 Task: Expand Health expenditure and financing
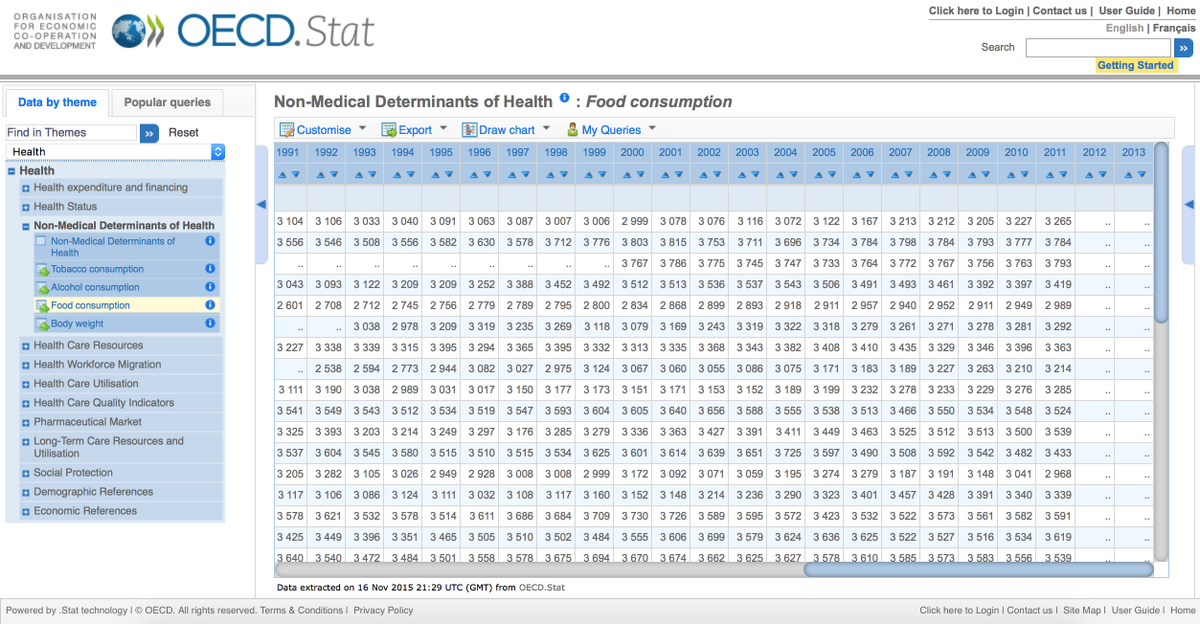point(26,188)
